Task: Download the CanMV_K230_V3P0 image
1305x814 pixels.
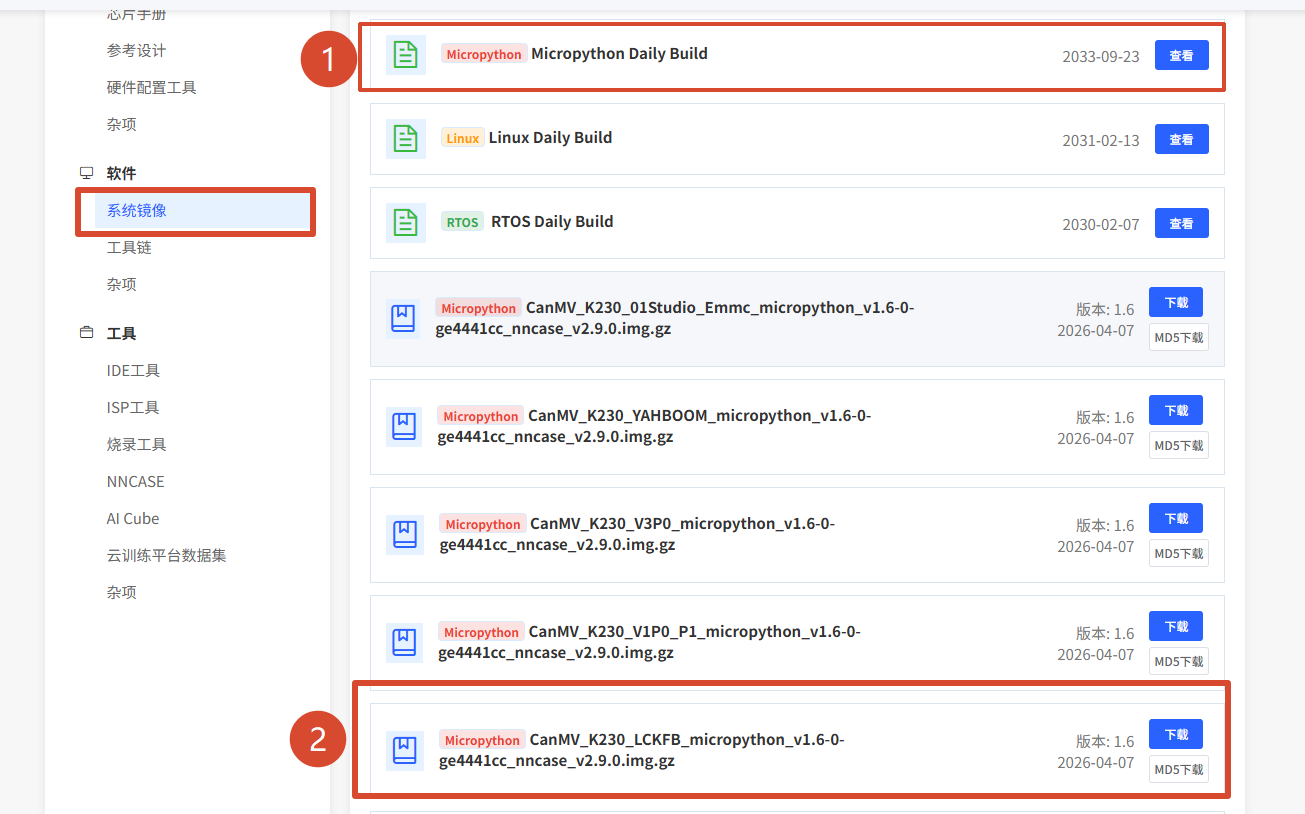Action: (x=1176, y=518)
